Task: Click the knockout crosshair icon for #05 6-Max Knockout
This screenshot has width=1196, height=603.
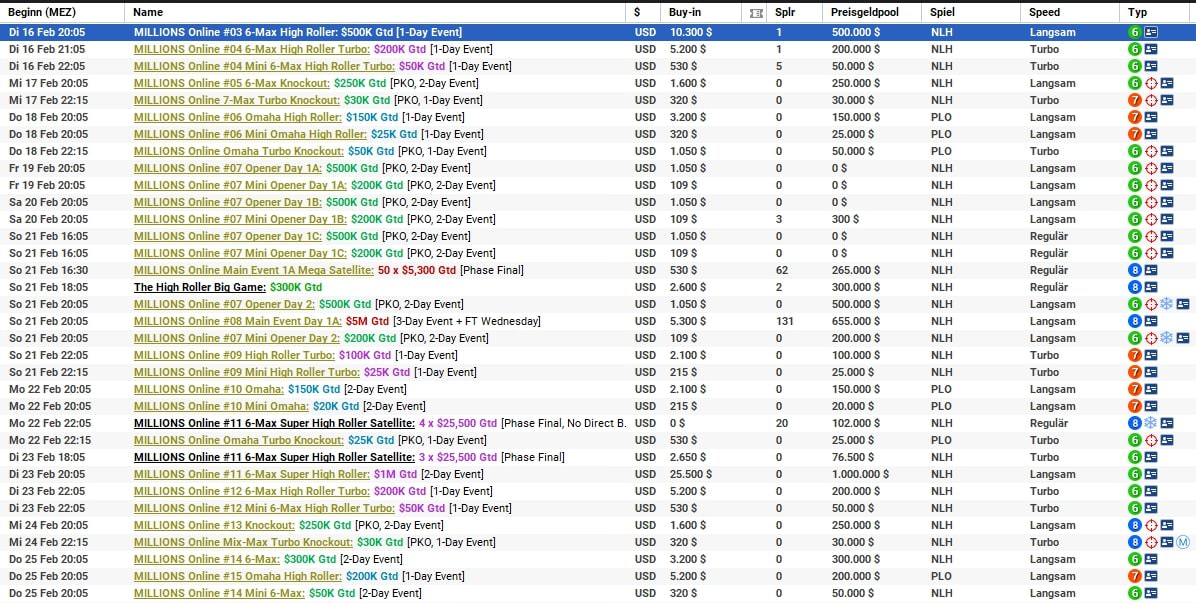Action: pyautogui.click(x=1151, y=83)
